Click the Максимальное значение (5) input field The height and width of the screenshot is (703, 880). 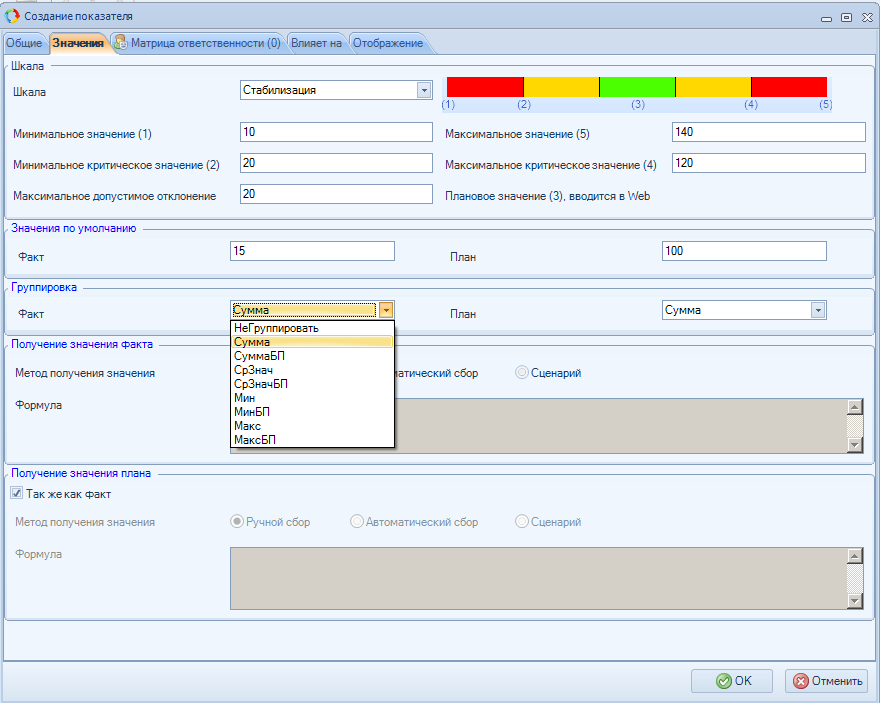768,133
